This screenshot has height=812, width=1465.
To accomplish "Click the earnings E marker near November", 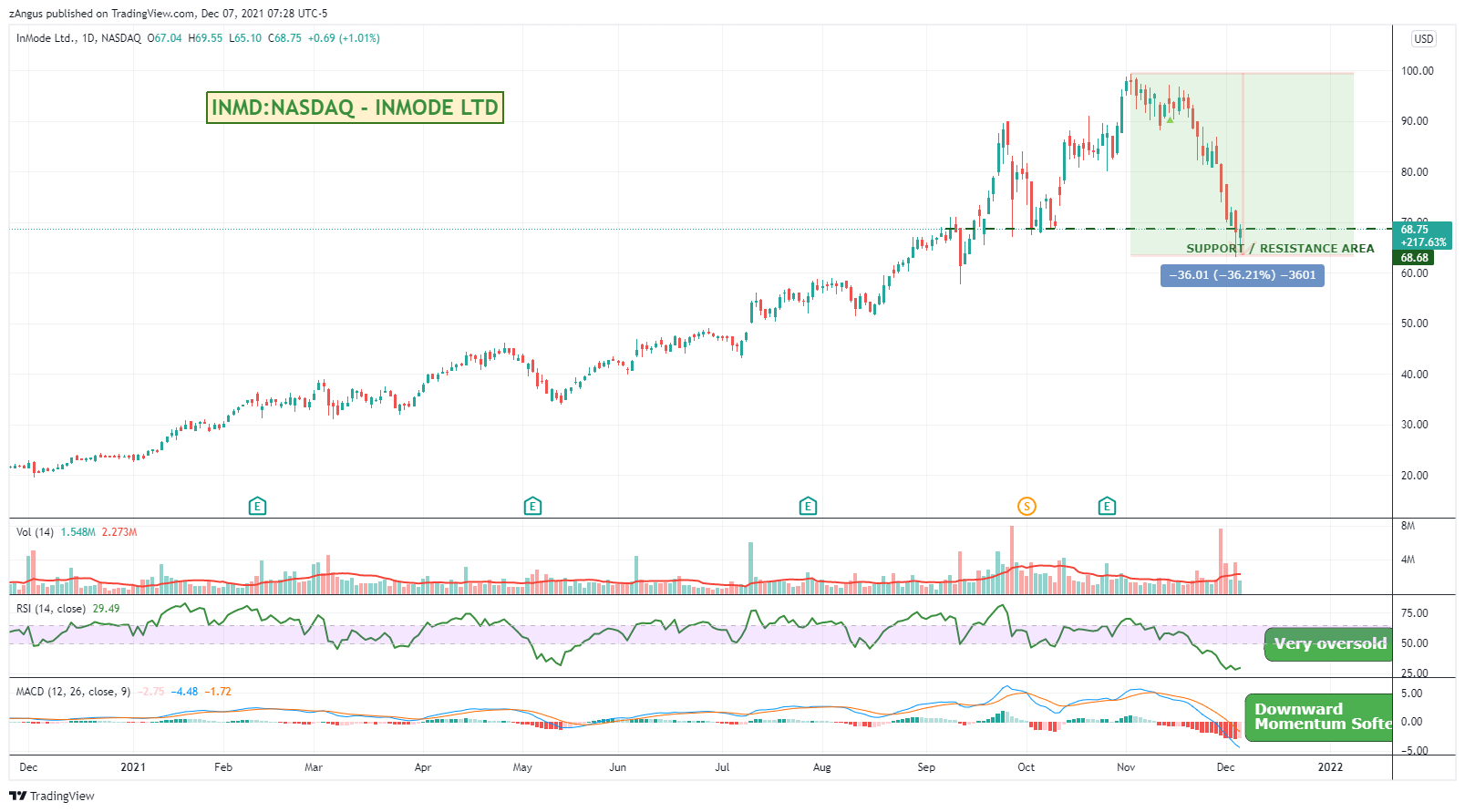I will 1107,506.
